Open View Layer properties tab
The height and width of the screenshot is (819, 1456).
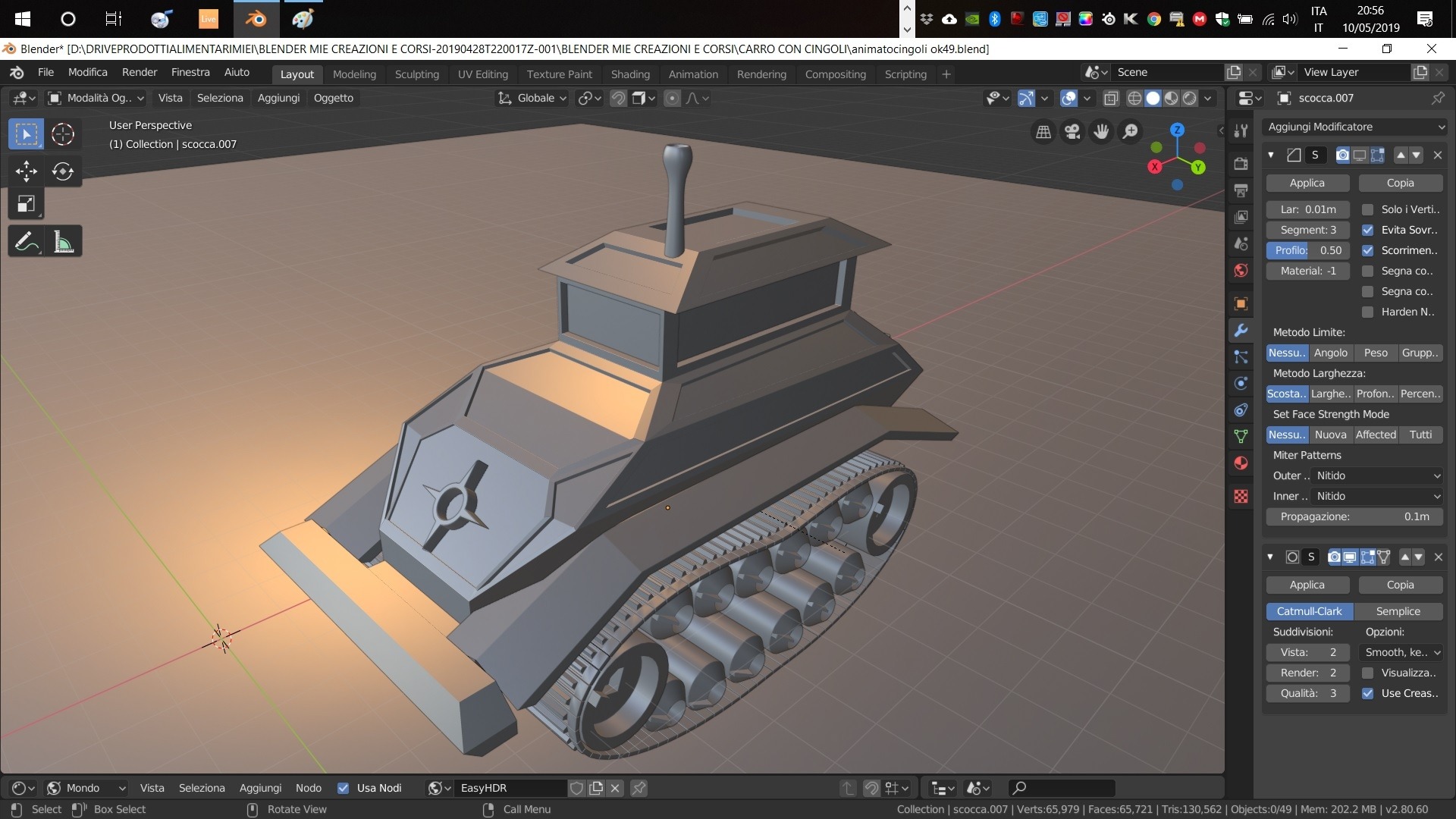pyautogui.click(x=1241, y=217)
